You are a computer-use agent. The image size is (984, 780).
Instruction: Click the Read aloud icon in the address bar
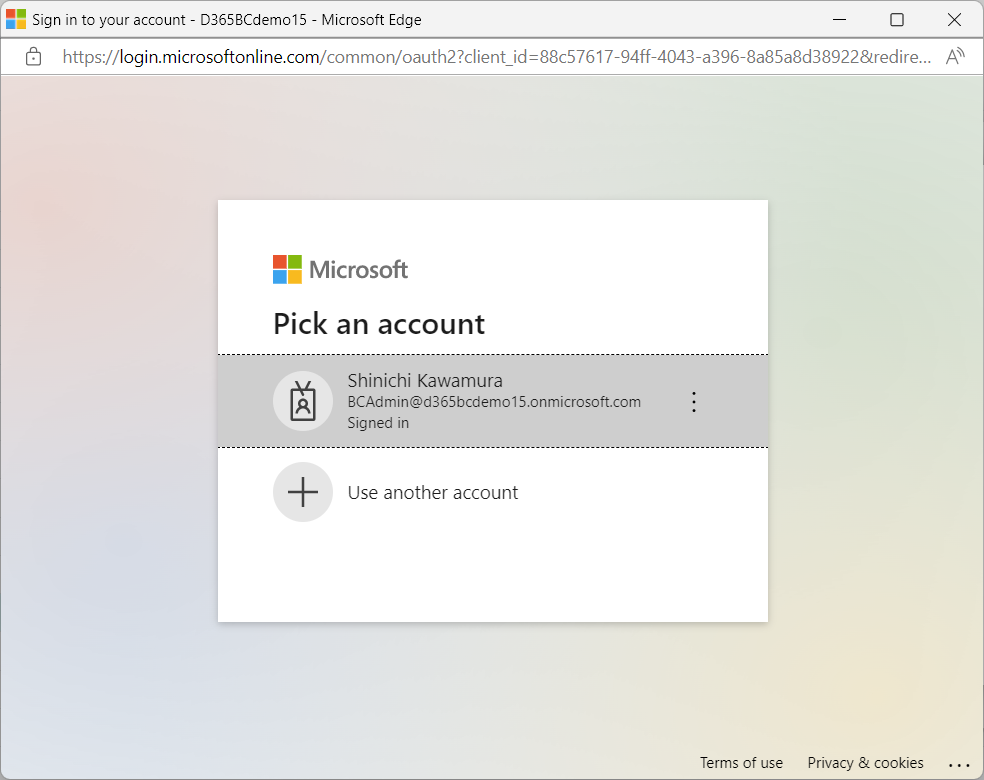[955, 56]
